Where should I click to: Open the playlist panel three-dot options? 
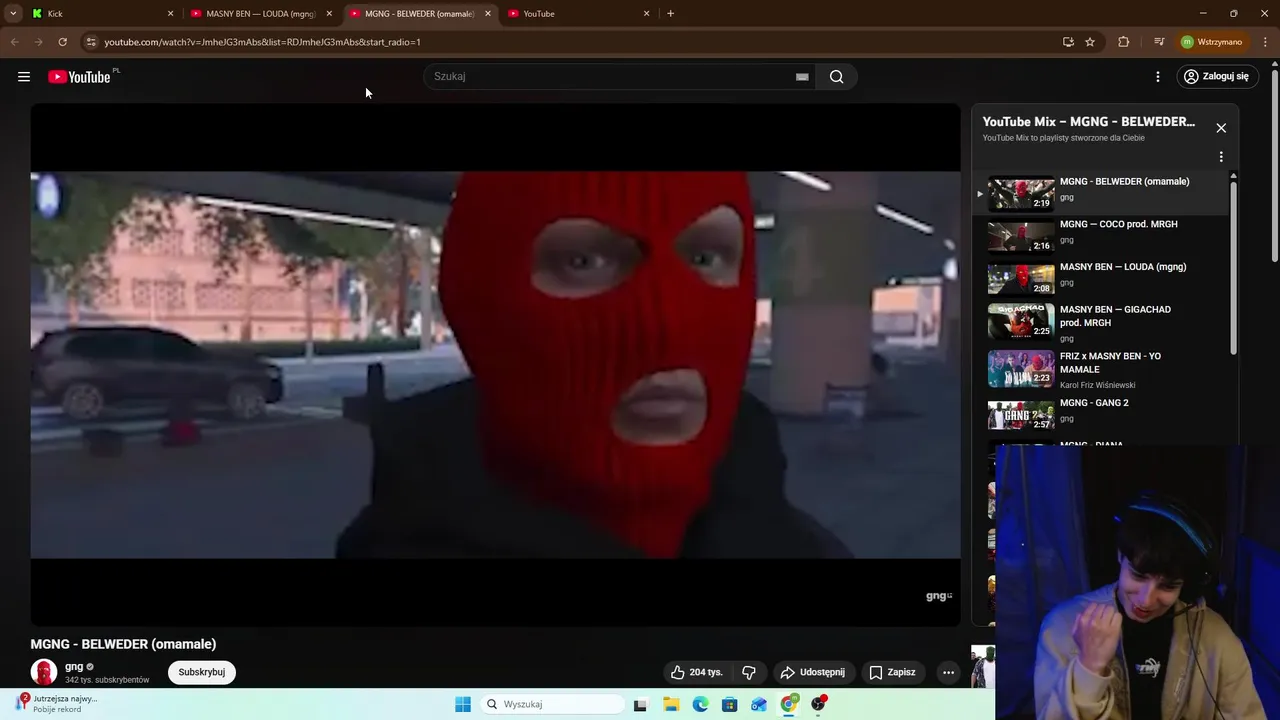point(1221,157)
